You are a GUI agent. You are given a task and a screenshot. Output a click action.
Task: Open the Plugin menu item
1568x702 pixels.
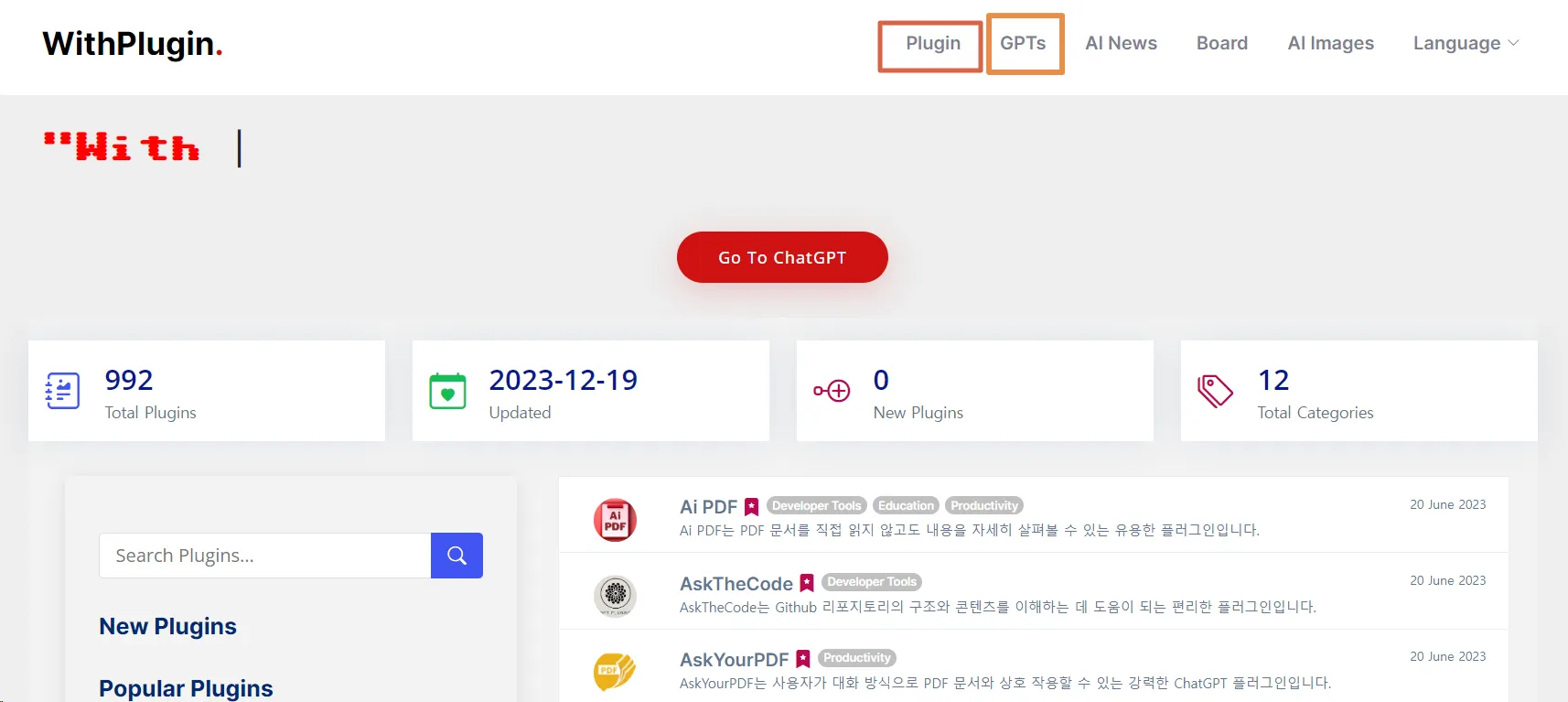(932, 44)
